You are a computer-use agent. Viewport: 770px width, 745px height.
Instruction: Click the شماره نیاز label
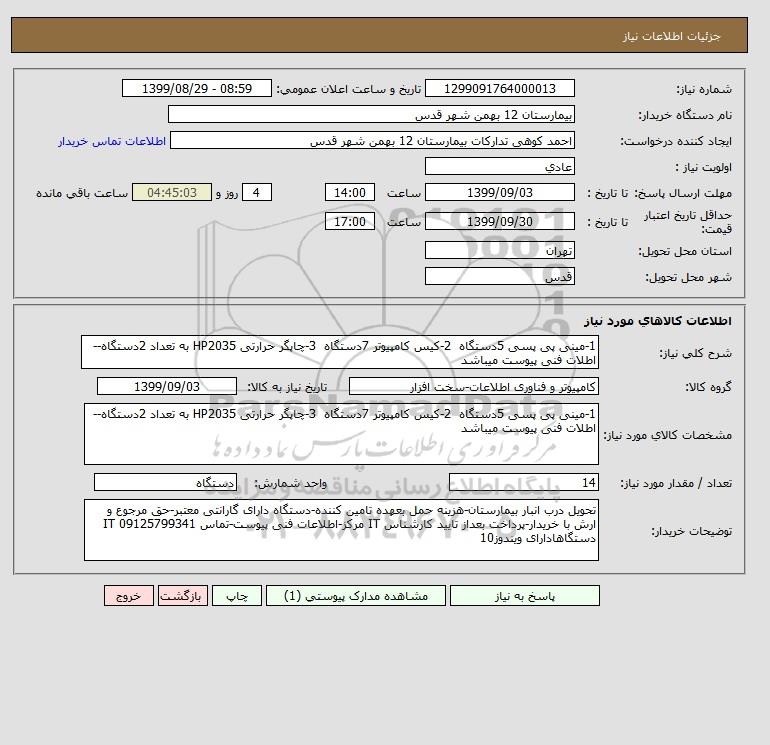(704, 89)
